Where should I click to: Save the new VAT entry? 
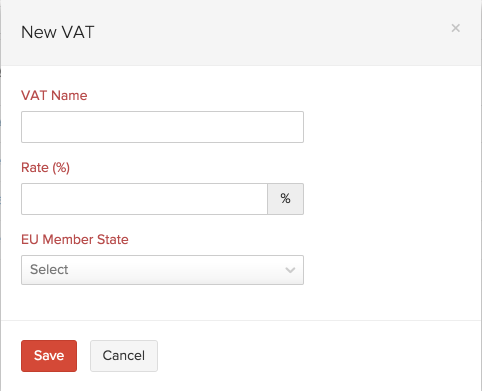click(49, 356)
